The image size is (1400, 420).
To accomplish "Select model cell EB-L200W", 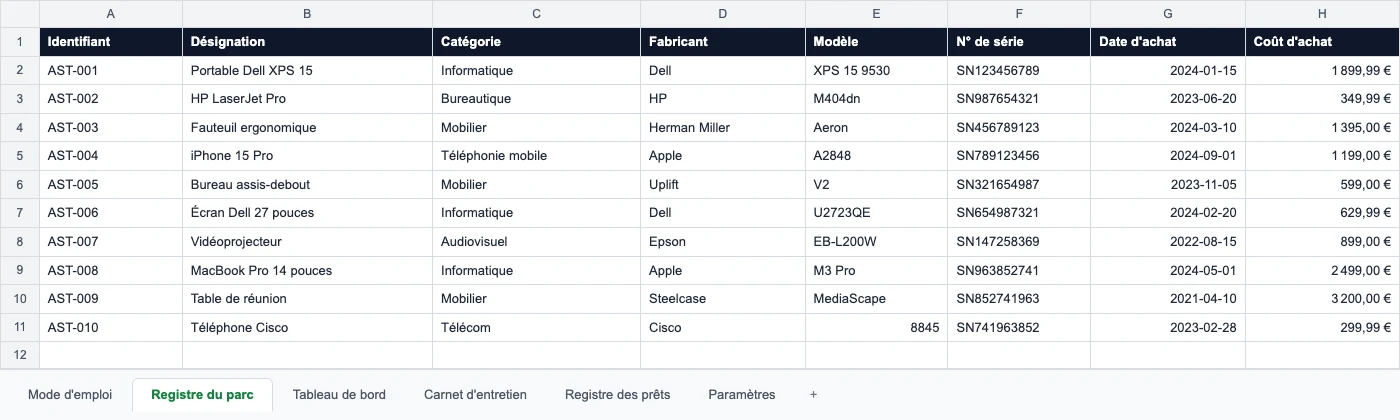I will pyautogui.click(x=877, y=242).
